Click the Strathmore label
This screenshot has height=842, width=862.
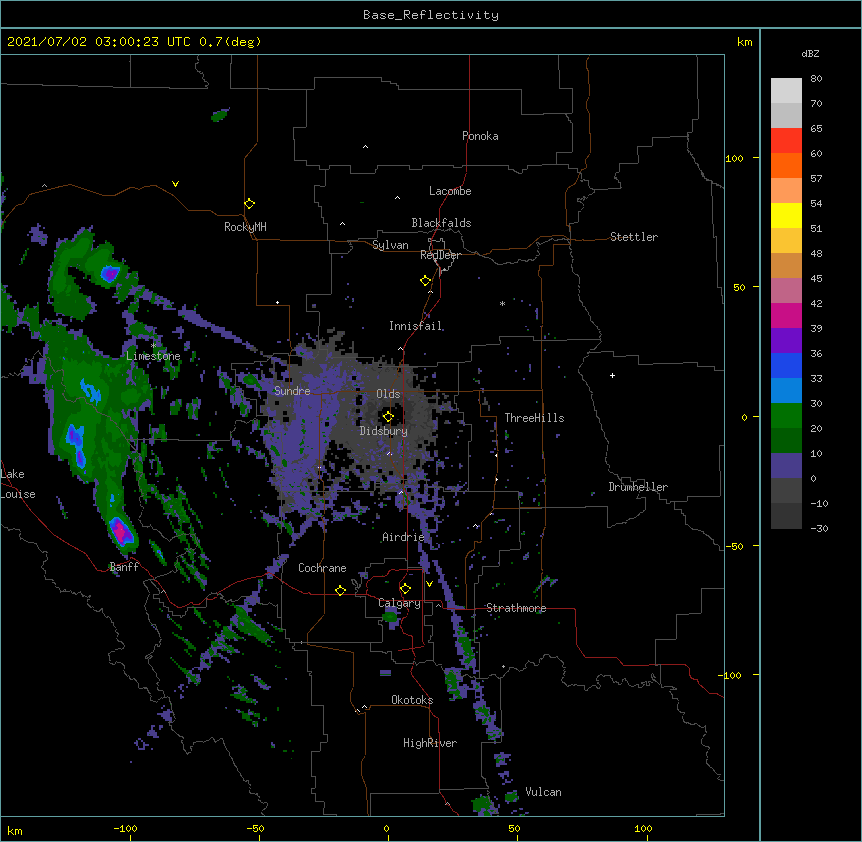pos(516,608)
